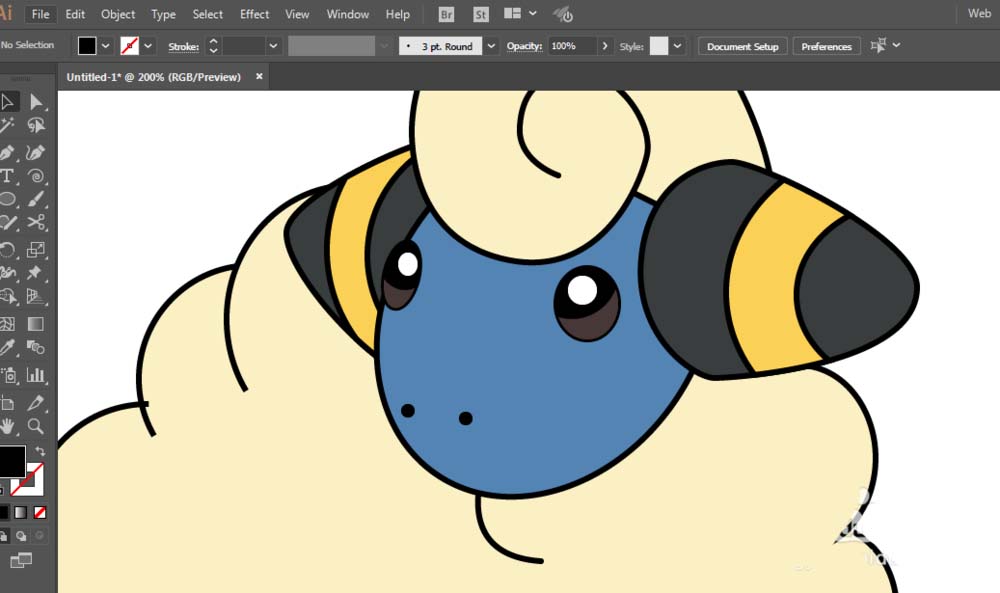Activate the Eyedropper tool
The image size is (1000, 593).
click(x=8, y=348)
